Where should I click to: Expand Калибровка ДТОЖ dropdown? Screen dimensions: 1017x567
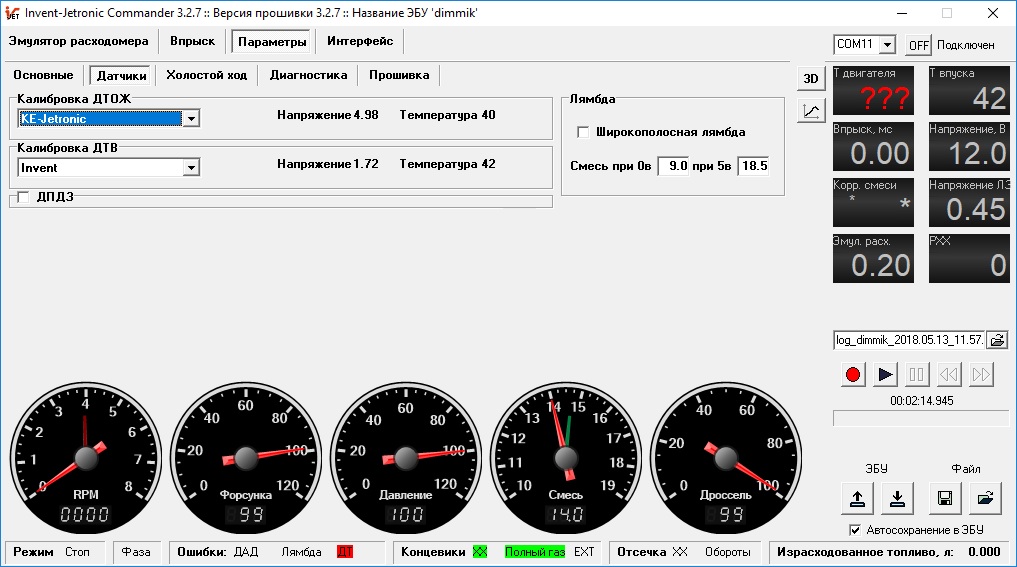point(191,119)
